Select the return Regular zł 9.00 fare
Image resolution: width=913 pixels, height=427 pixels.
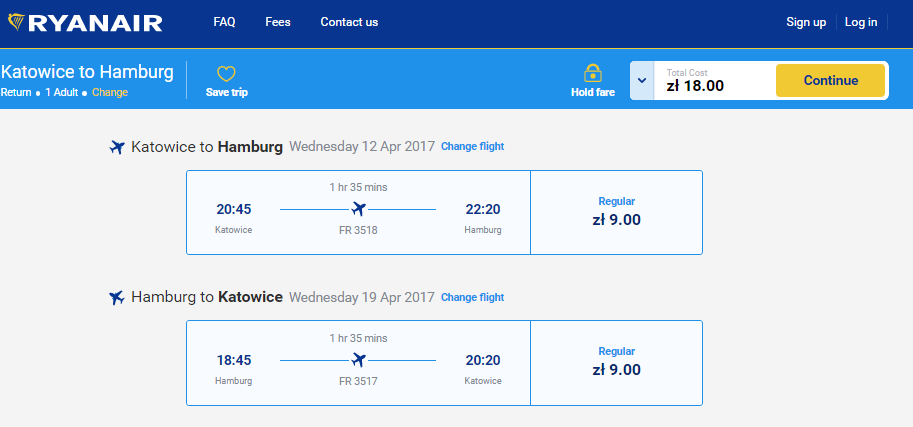(616, 362)
